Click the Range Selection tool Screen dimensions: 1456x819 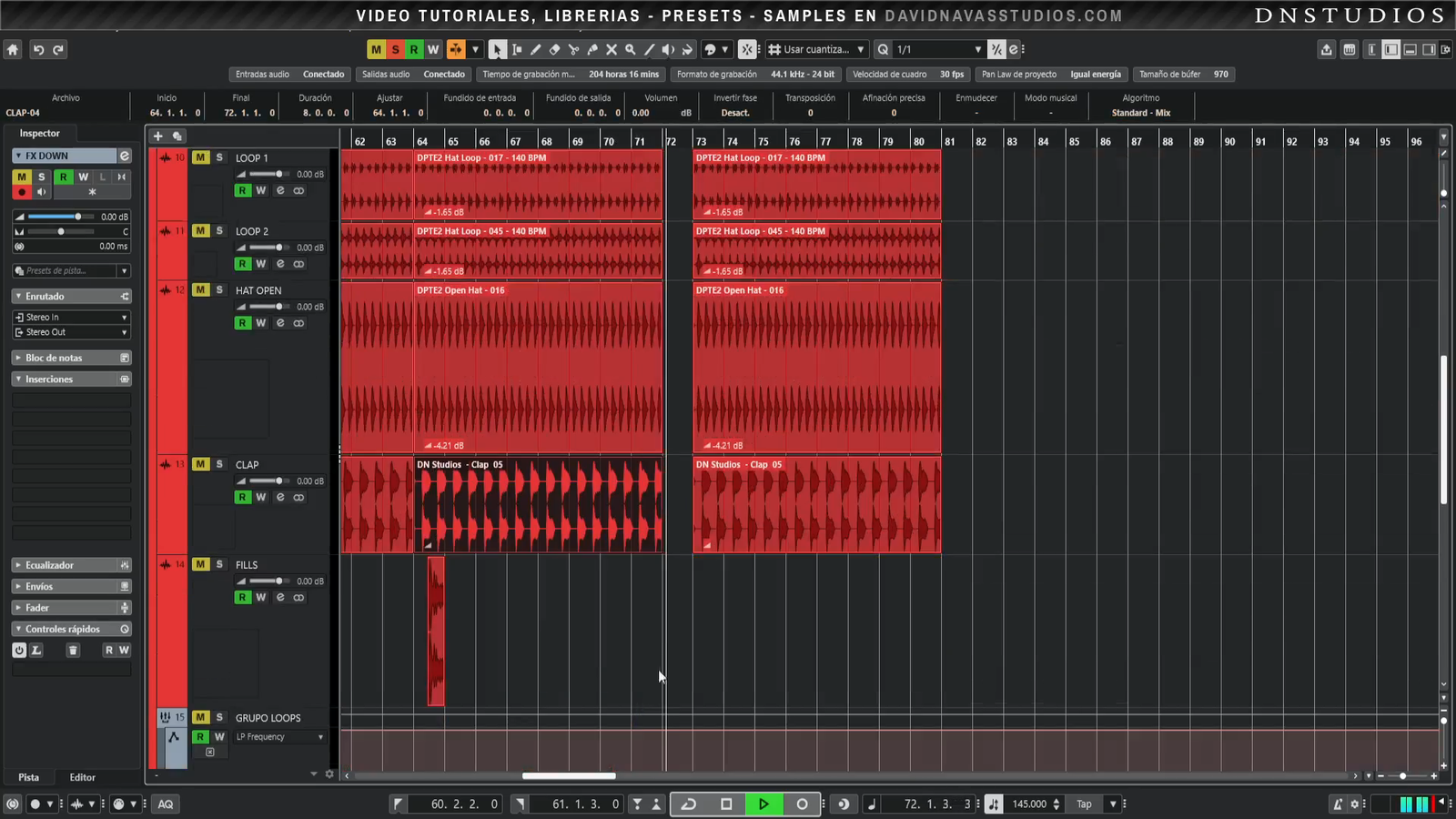point(516,50)
